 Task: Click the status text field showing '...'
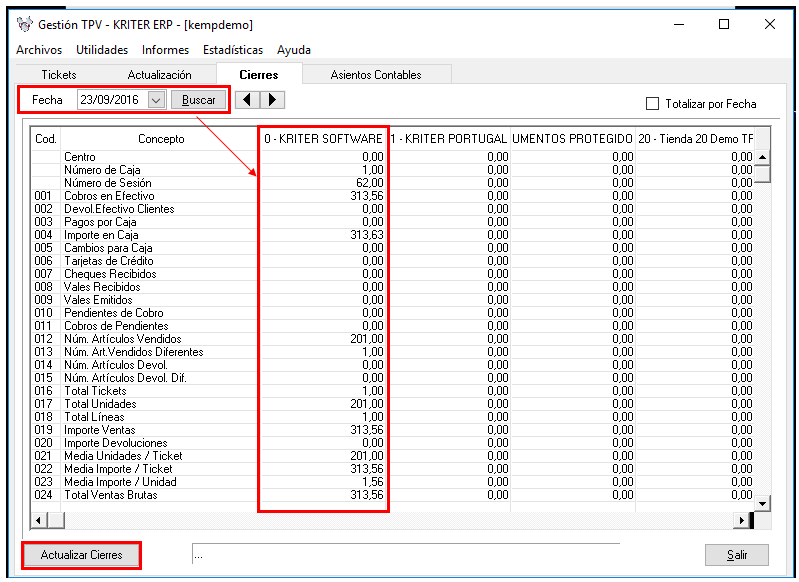coord(406,554)
